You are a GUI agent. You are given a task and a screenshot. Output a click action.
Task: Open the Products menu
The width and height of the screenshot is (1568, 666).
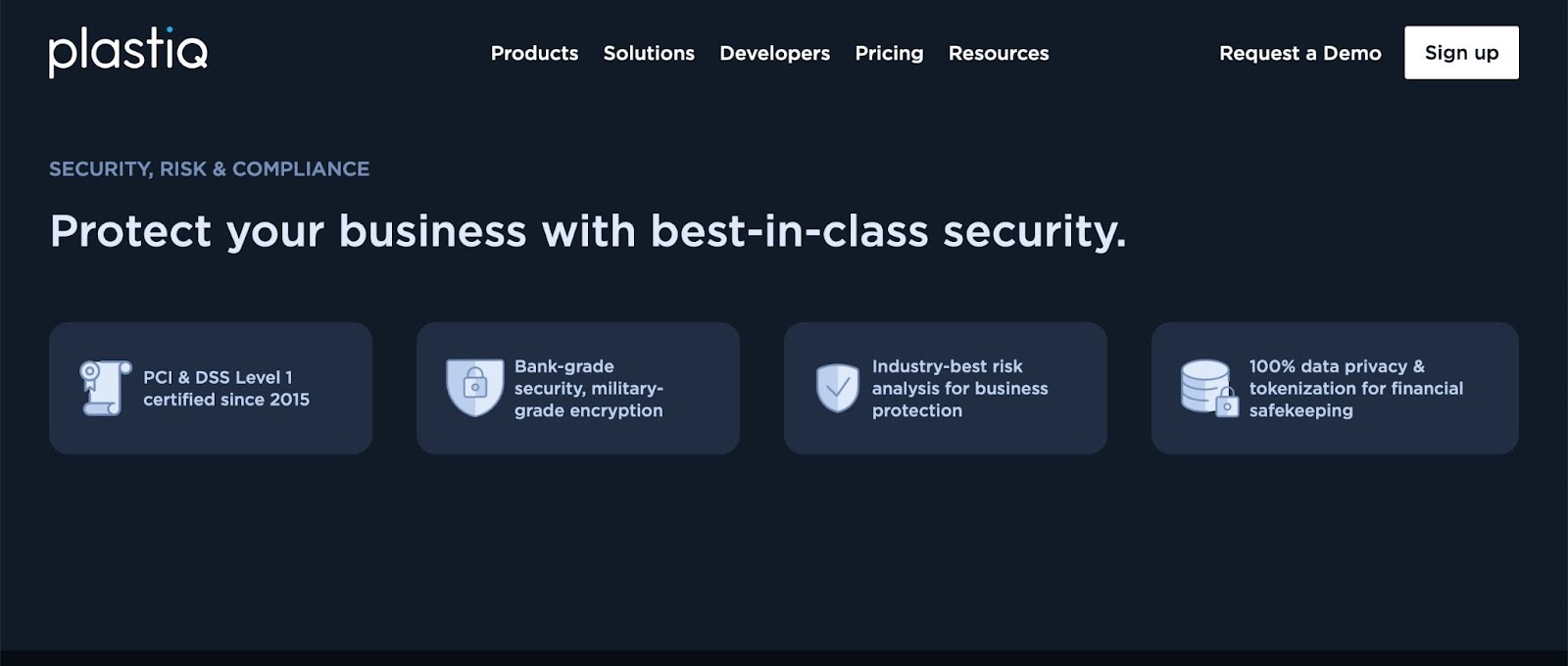coord(534,54)
